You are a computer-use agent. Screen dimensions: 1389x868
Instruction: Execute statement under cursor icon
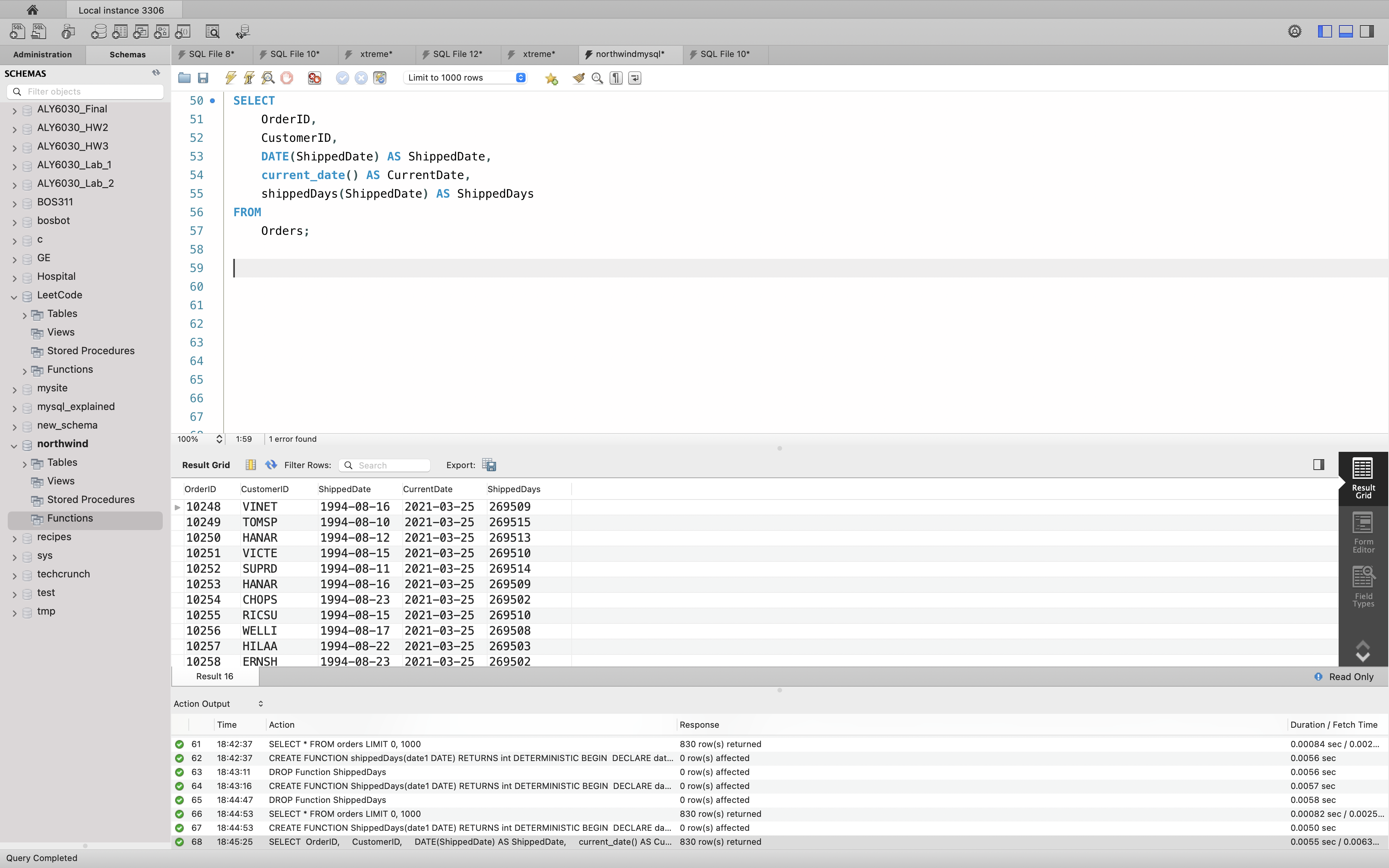point(249,78)
